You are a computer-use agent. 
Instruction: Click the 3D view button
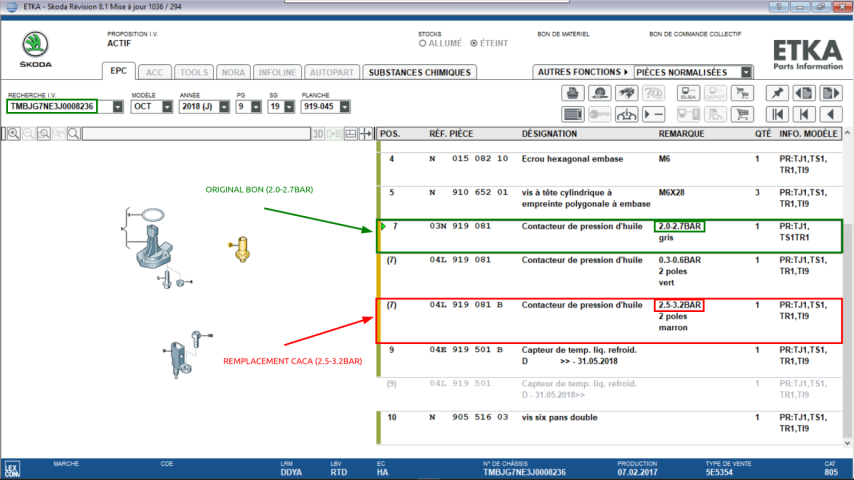click(319, 133)
